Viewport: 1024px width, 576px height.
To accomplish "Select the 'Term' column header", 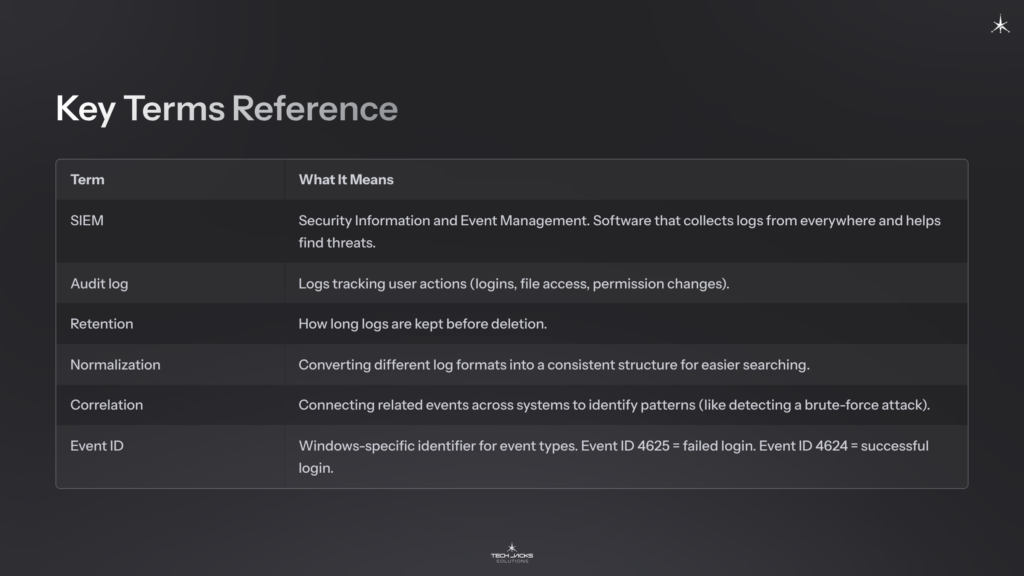I will pyautogui.click(x=86, y=179).
